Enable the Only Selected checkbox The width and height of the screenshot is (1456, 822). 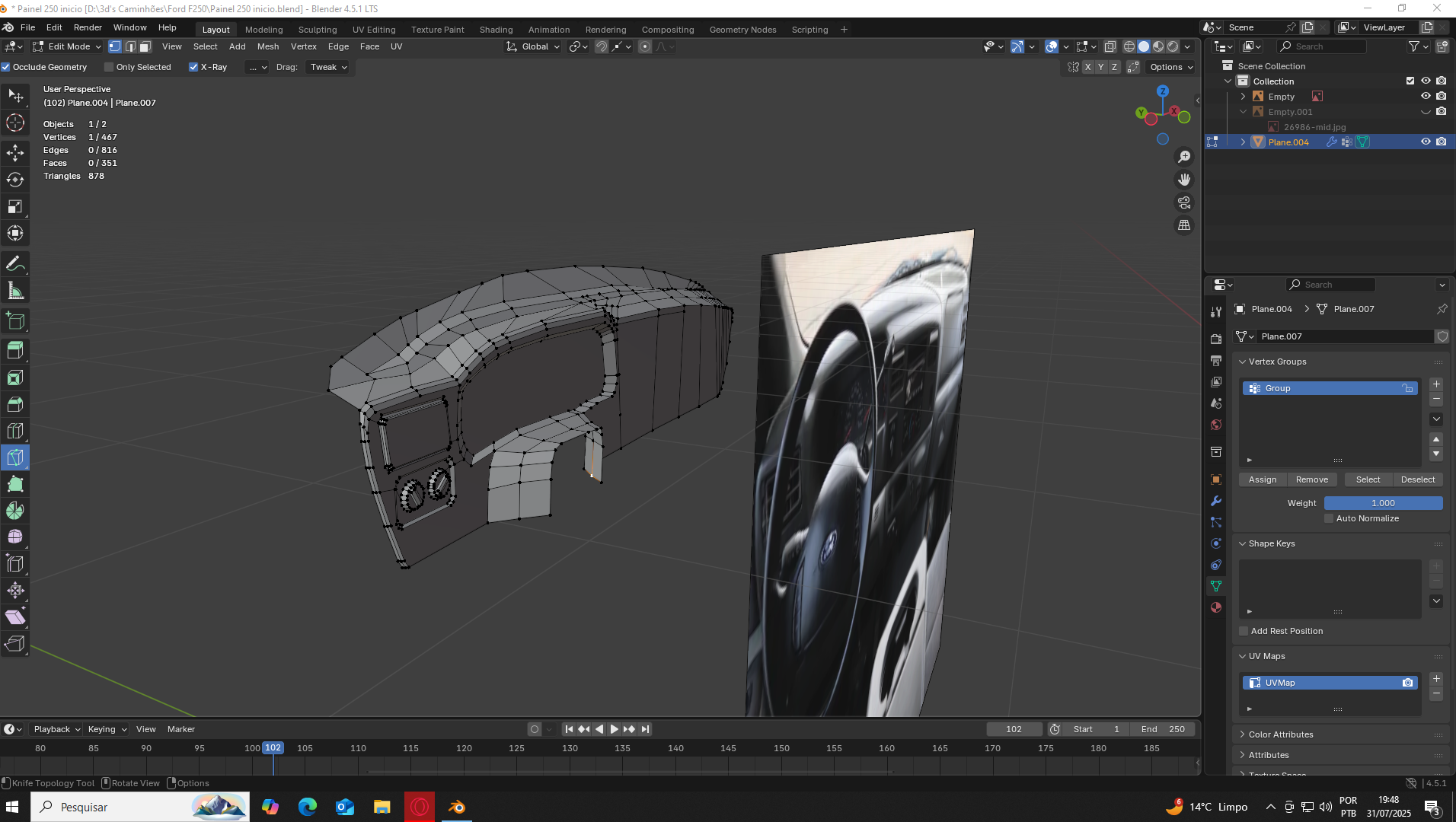coord(109,67)
